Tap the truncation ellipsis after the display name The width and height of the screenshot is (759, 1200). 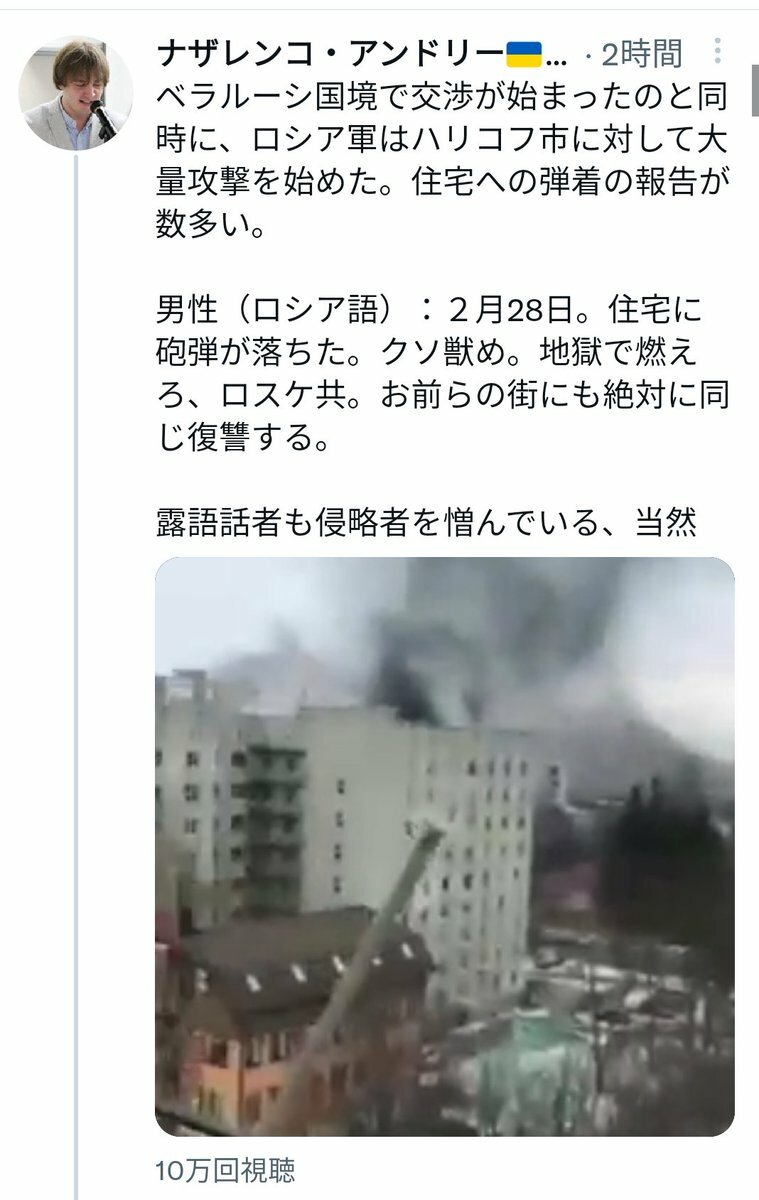pyautogui.click(x=559, y=55)
